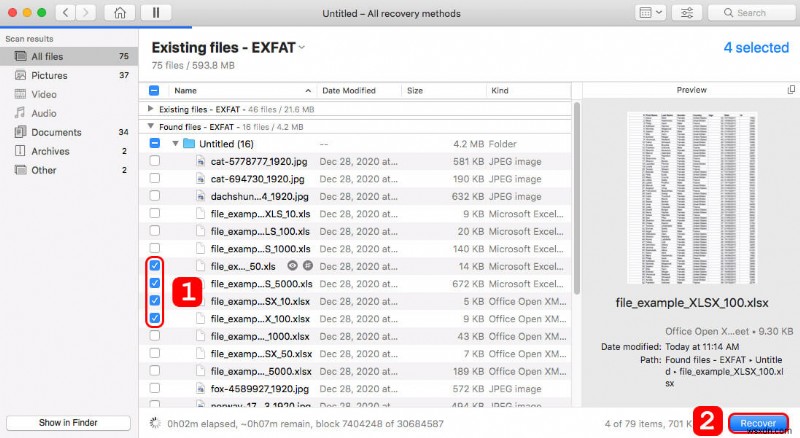The image size is (800, 438).
Task: Check the cat-5778777_1920.jpg checkbox
Action: [155, 161]
